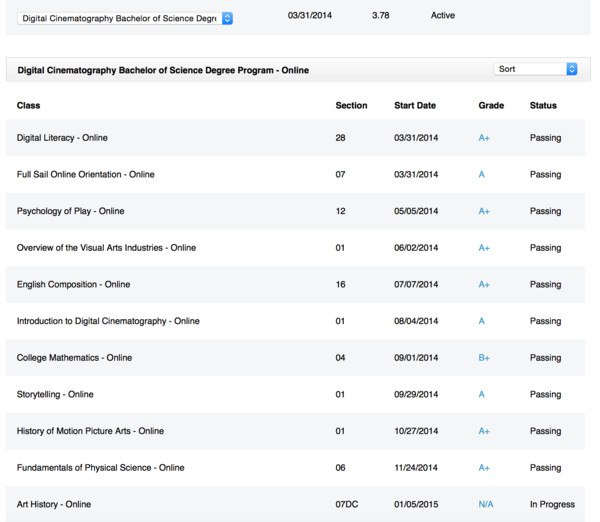600x522 pixels.
Task: Open A+ grade for Fundamentals of Physical Science
Action: [x=484, y=468]
